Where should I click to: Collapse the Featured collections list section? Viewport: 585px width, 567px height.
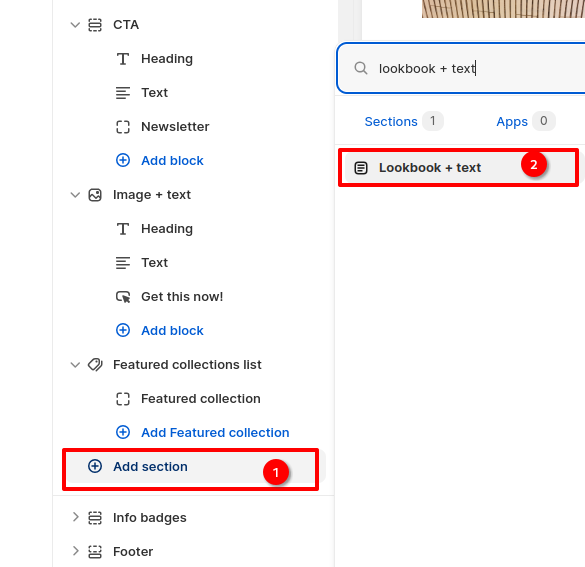click(x=75, y=365)
